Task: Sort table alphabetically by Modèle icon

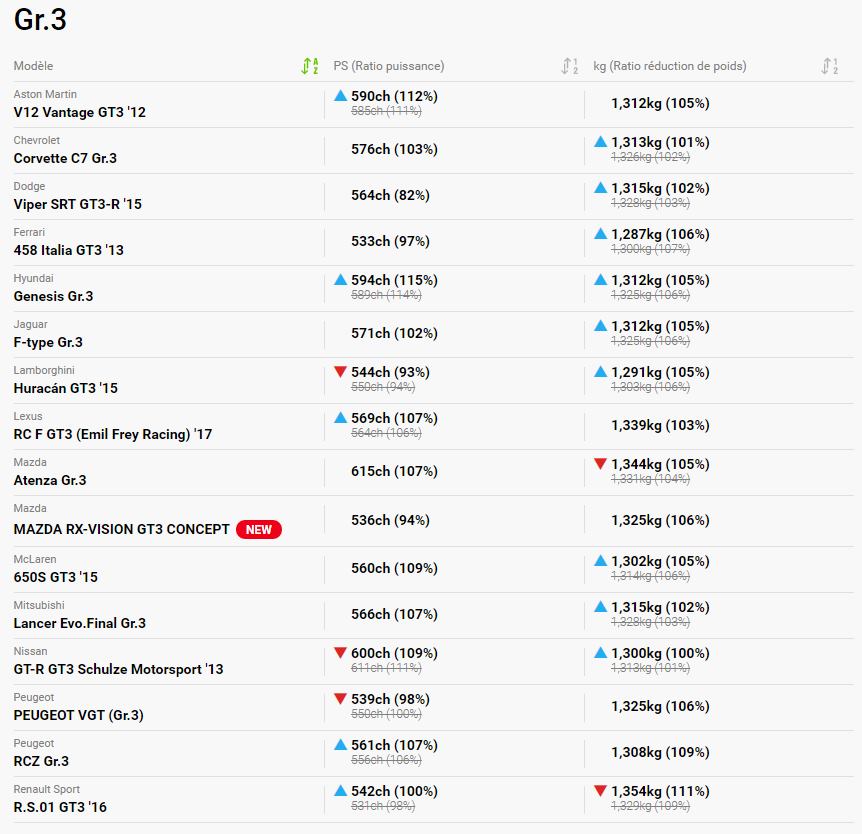Action: [x=310, y=66]
